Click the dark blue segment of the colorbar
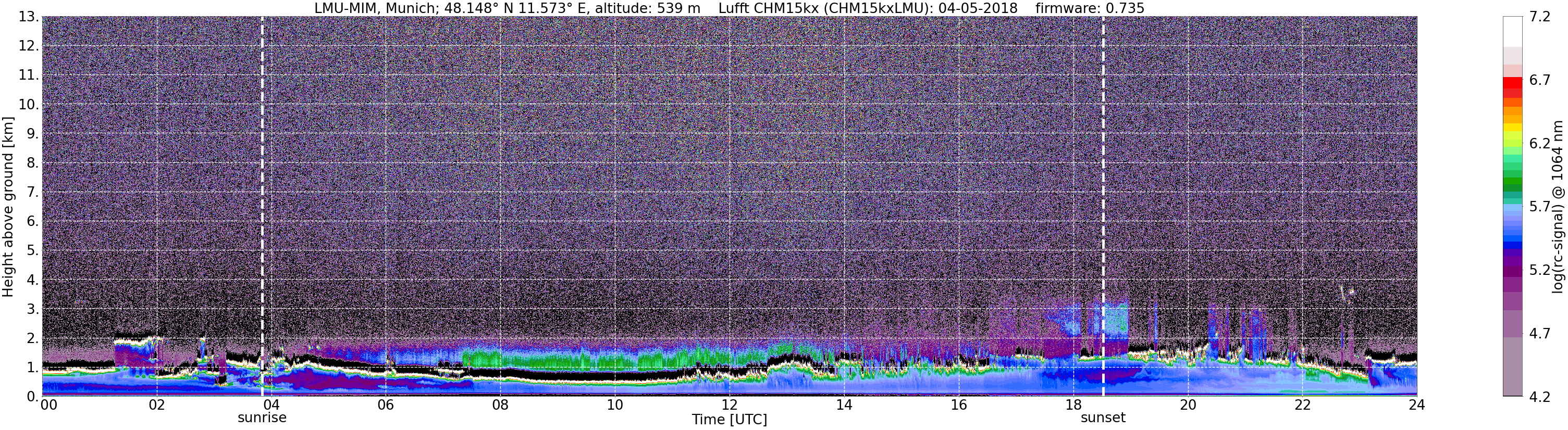Image resolution: width=1568 pixels, height=430 pixels. click(x=1512, y=246)
